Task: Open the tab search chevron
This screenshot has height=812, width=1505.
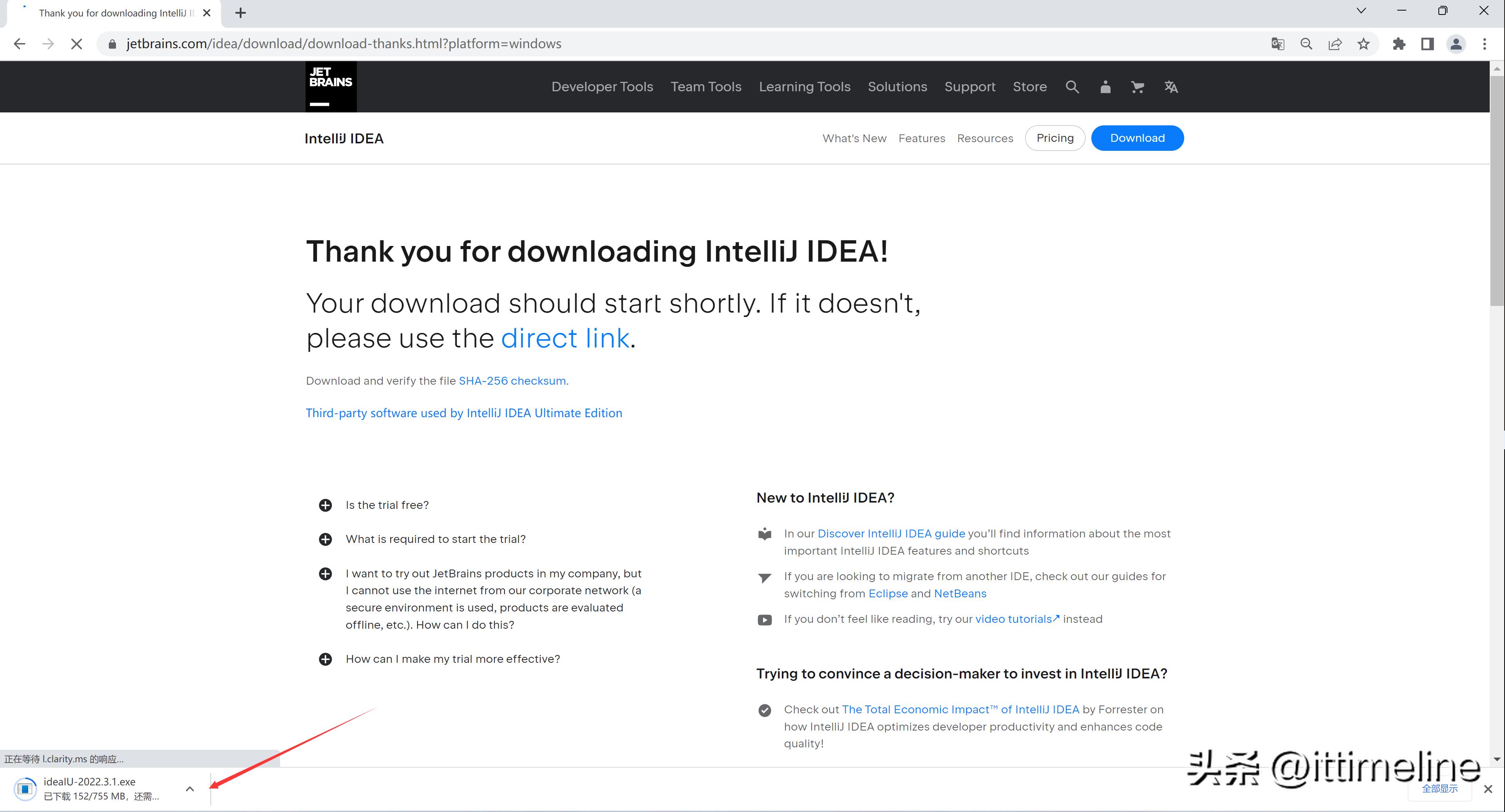Action: (x=1361, y=11)
